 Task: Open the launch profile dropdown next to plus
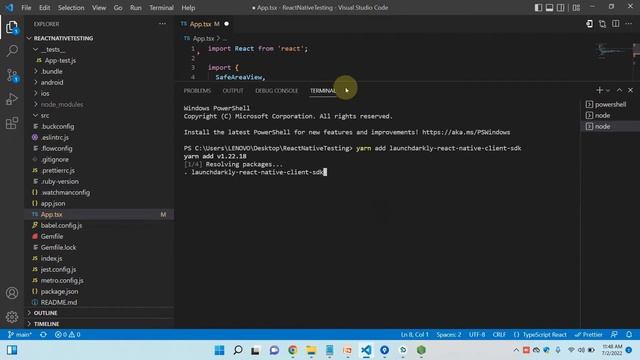coord(608,90)
